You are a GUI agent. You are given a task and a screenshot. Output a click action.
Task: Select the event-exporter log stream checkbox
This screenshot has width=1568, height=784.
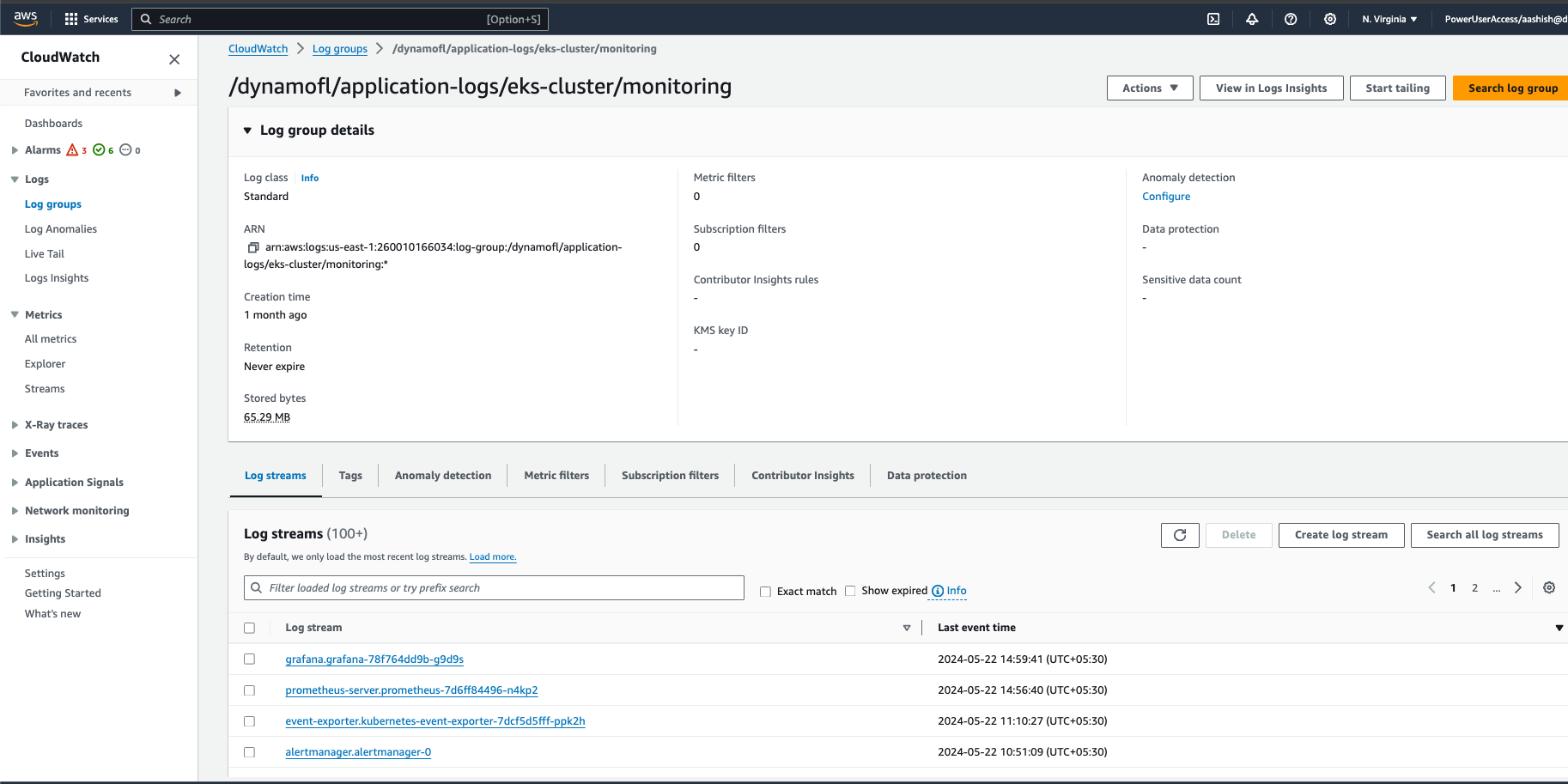[x=250, y=721]
